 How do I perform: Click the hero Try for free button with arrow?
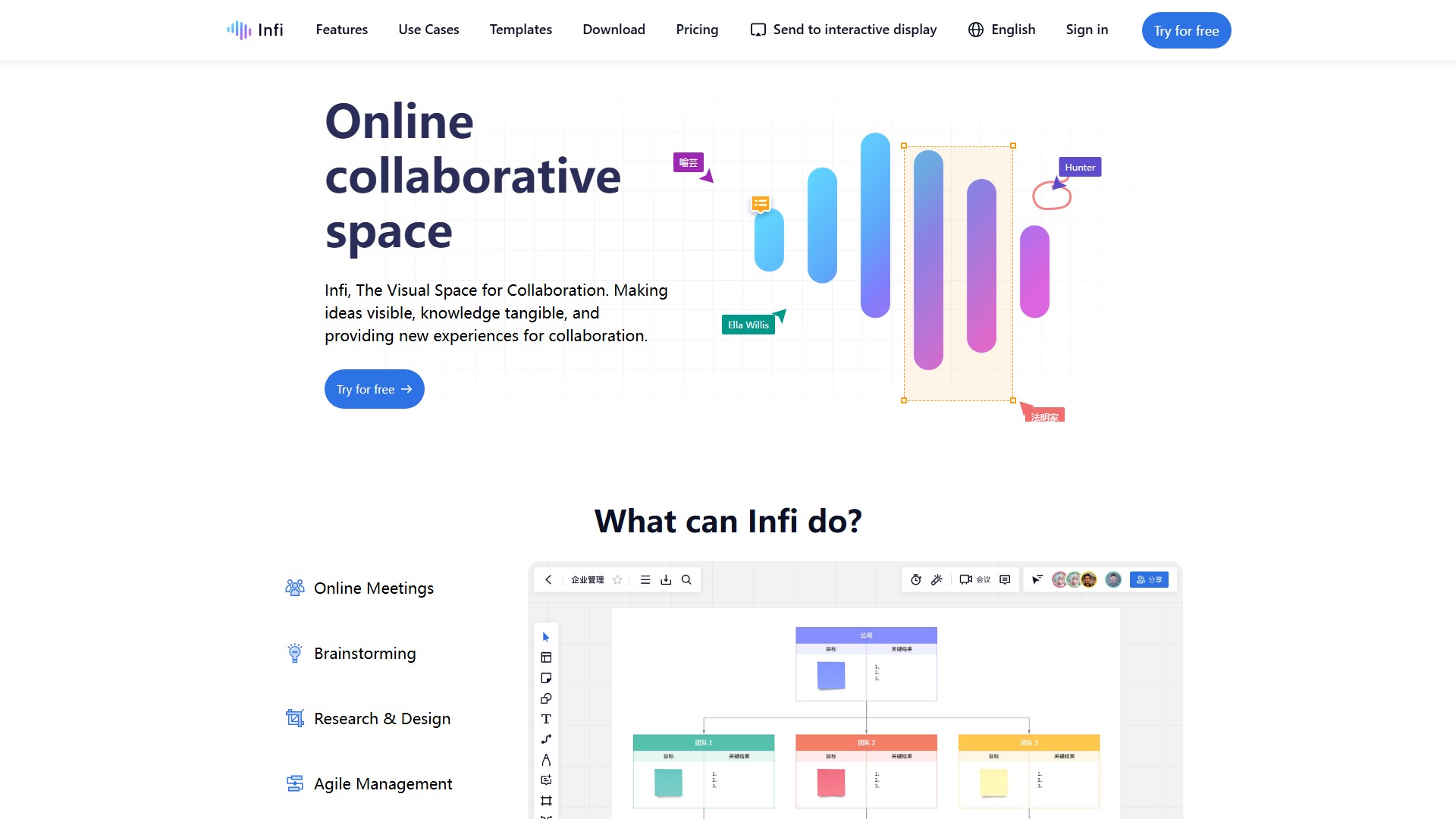pyautogui.click(x=374, y=389)
